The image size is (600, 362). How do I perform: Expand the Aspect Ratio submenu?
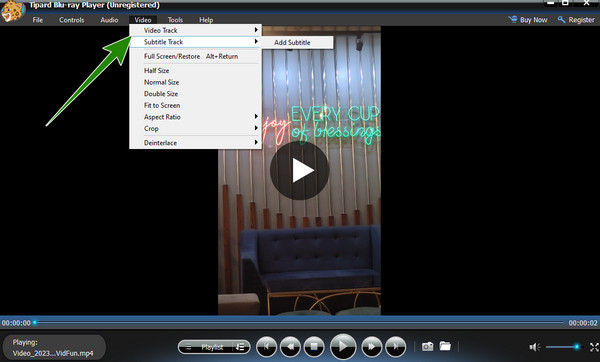point(196,117)
